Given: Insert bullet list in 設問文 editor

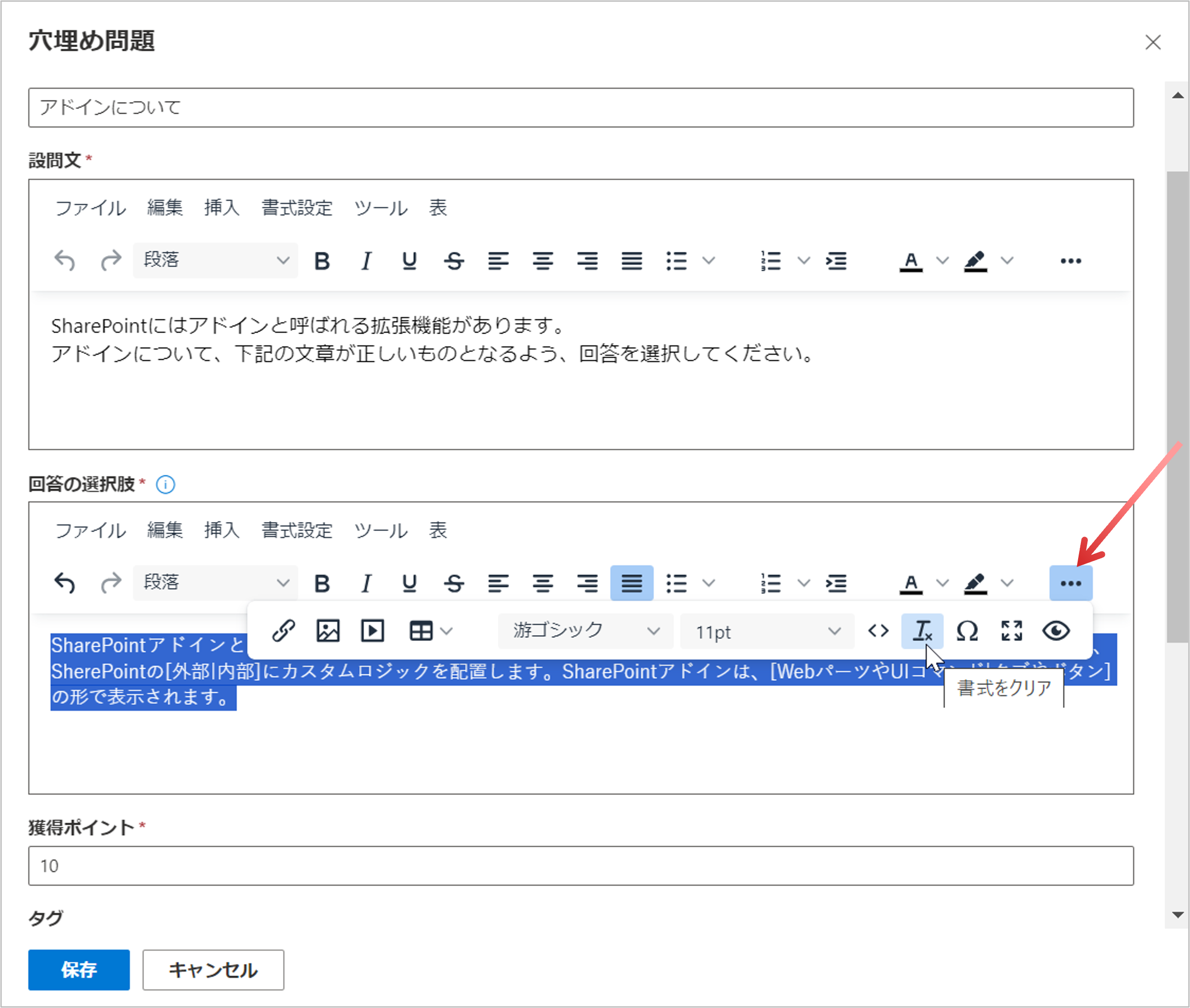Looking at the screenshot, I should (x=676, y=261).
